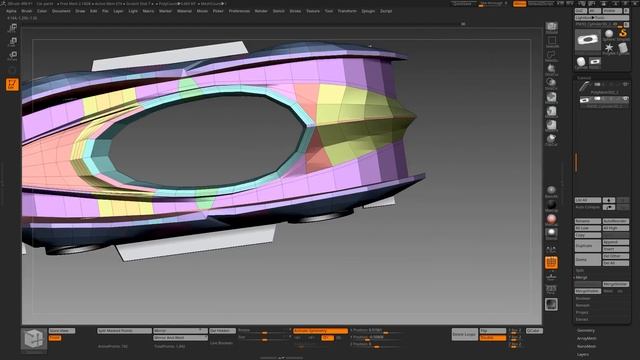The image size is (640, 360).
Task: Click the floor grid icon below PolyFrame button
Action: point(551,278)
